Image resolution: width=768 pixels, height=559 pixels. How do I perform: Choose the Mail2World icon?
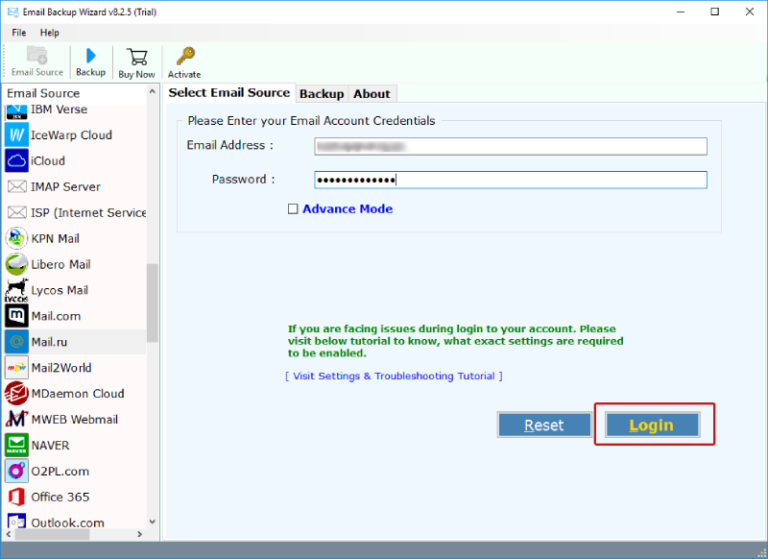click(17, 368)
